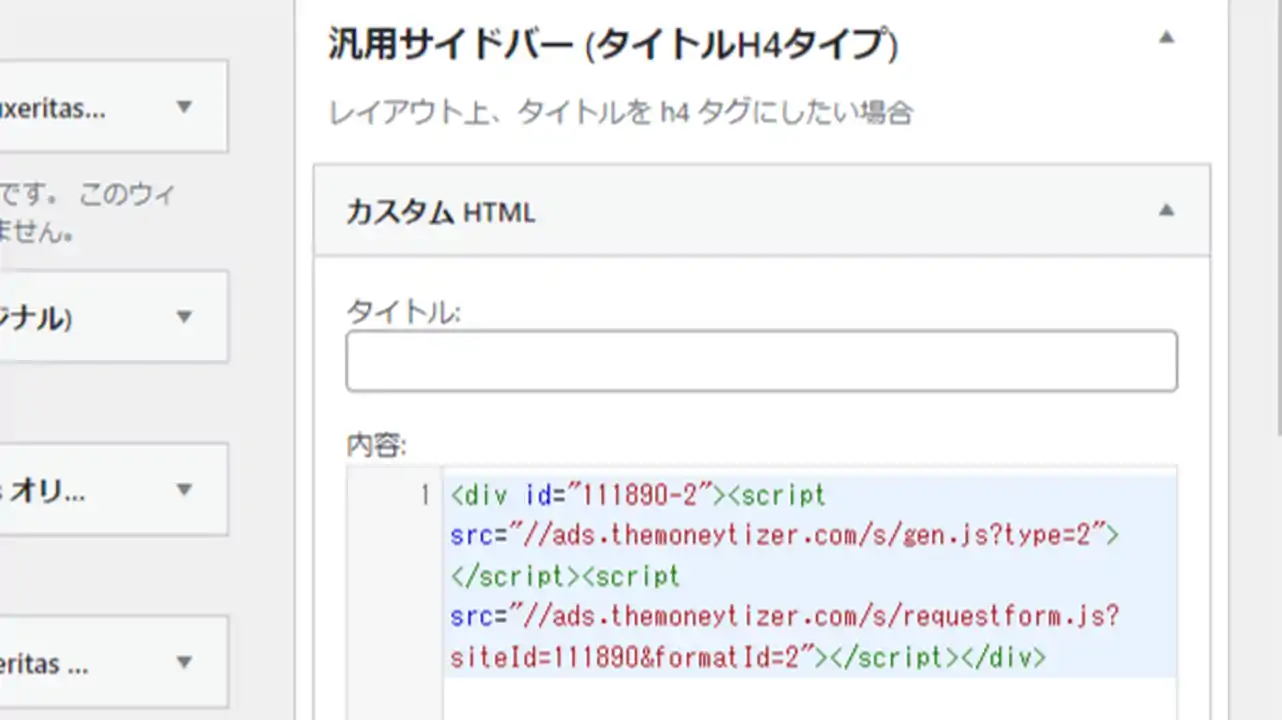Expand the widget ending in 'オリ...'
Screen dimensions: 1282x720
(183, 490)
